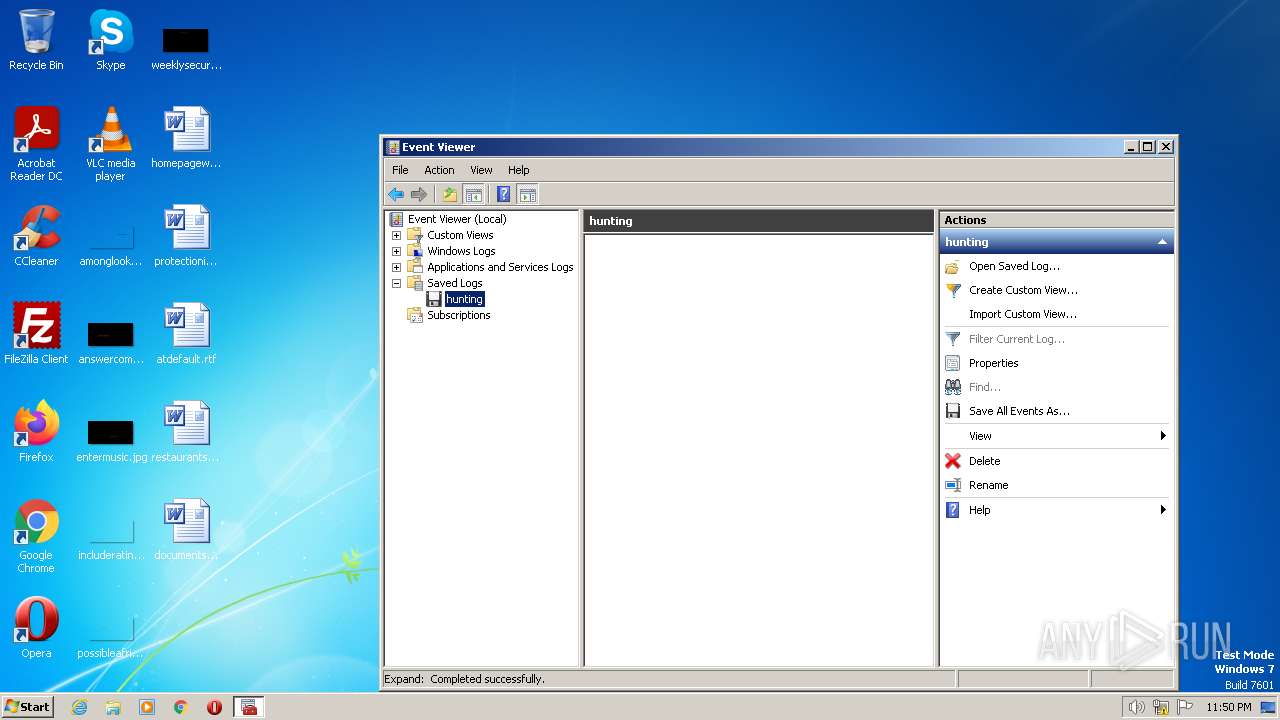The height and width of the screenshot is (720, 1280).
Task: Click the Properties sheet icon
Action: click(x=953, y=363)
